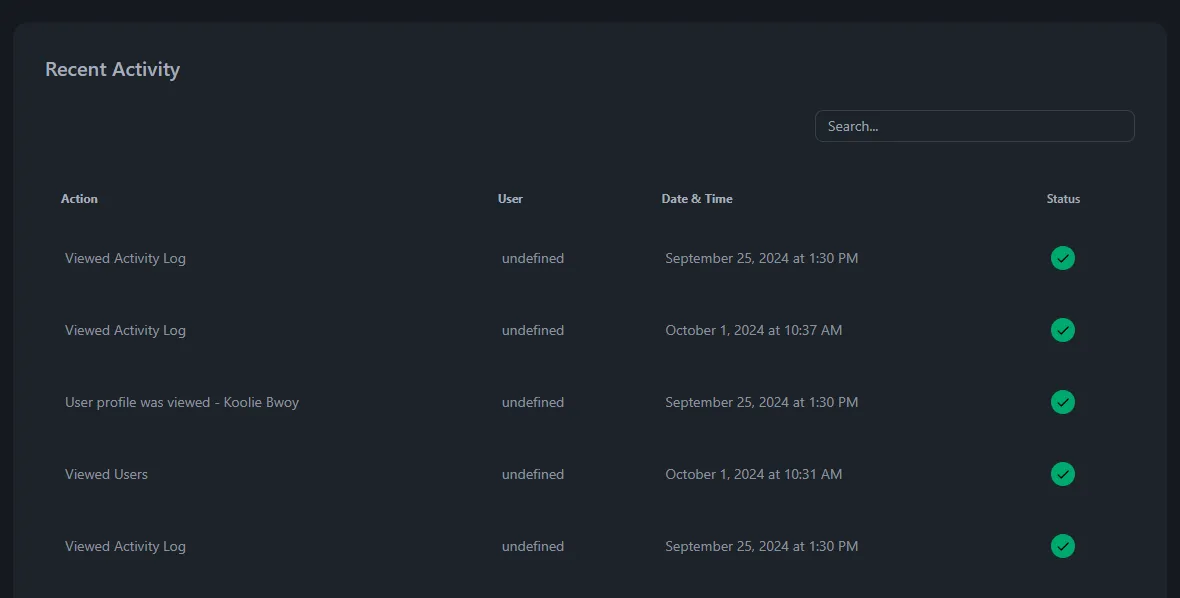The width and height of the screenshot is (1180, 598).
Task: Click the October 1, 2024 at 10:37 AM timestamp
Action: click(x=753, y=330)
